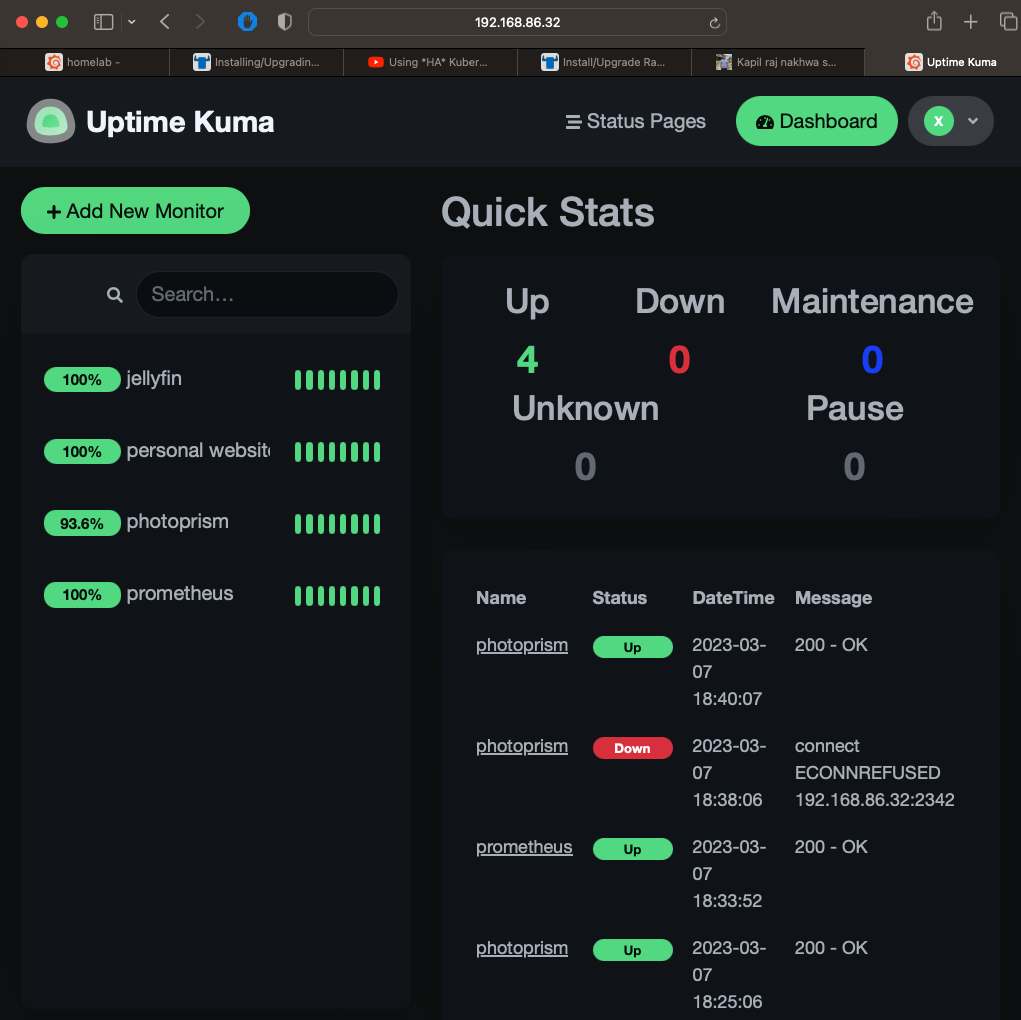1021x1020 pixels.
Task: Reload the page with the refresh icon
Action: (714, 23)
